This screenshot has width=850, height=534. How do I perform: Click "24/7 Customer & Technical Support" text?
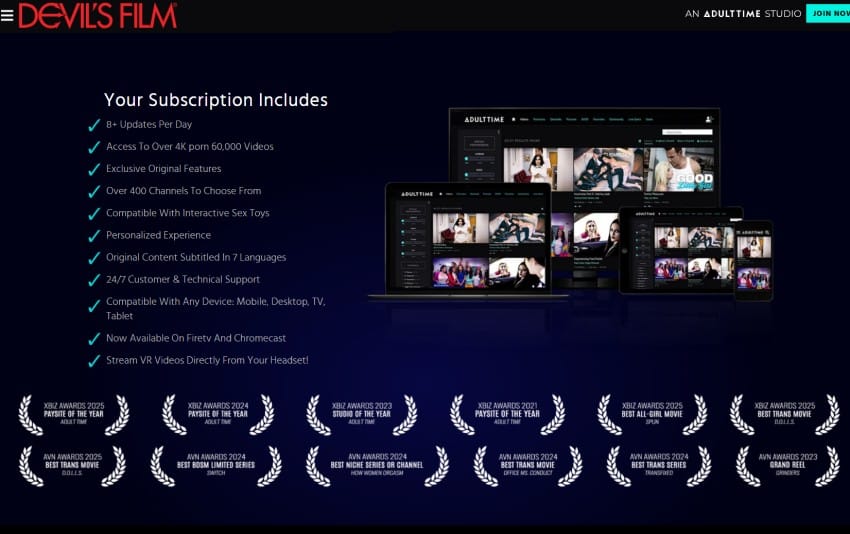pos(183,280)
